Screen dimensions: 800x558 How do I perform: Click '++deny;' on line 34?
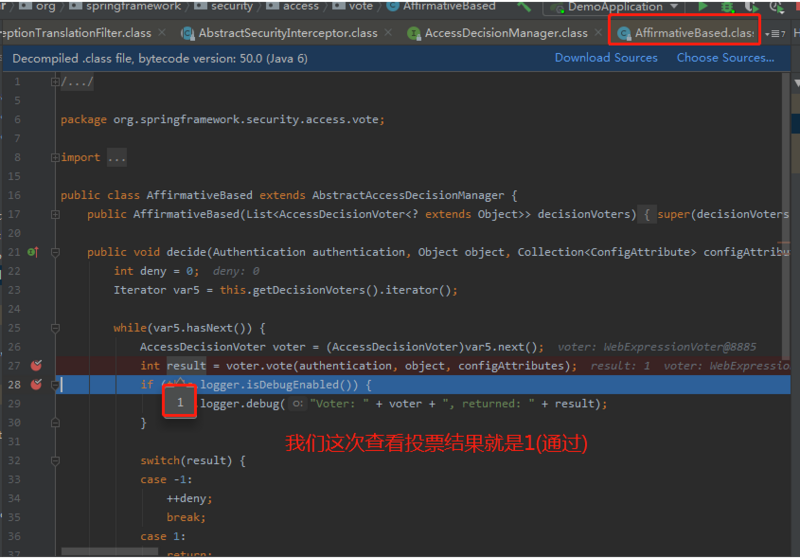coord(189,499)
